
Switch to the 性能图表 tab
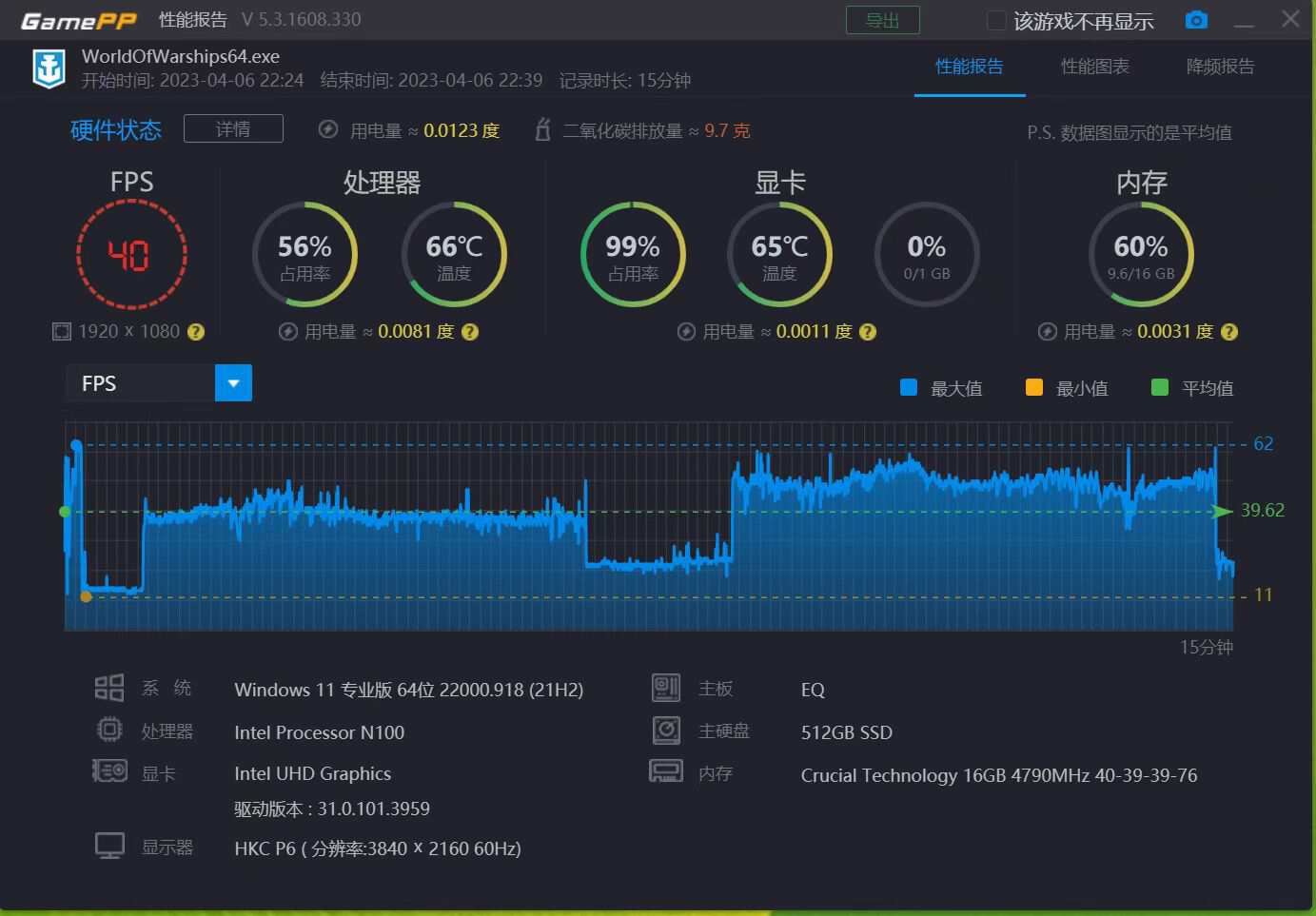[1095, 67]
